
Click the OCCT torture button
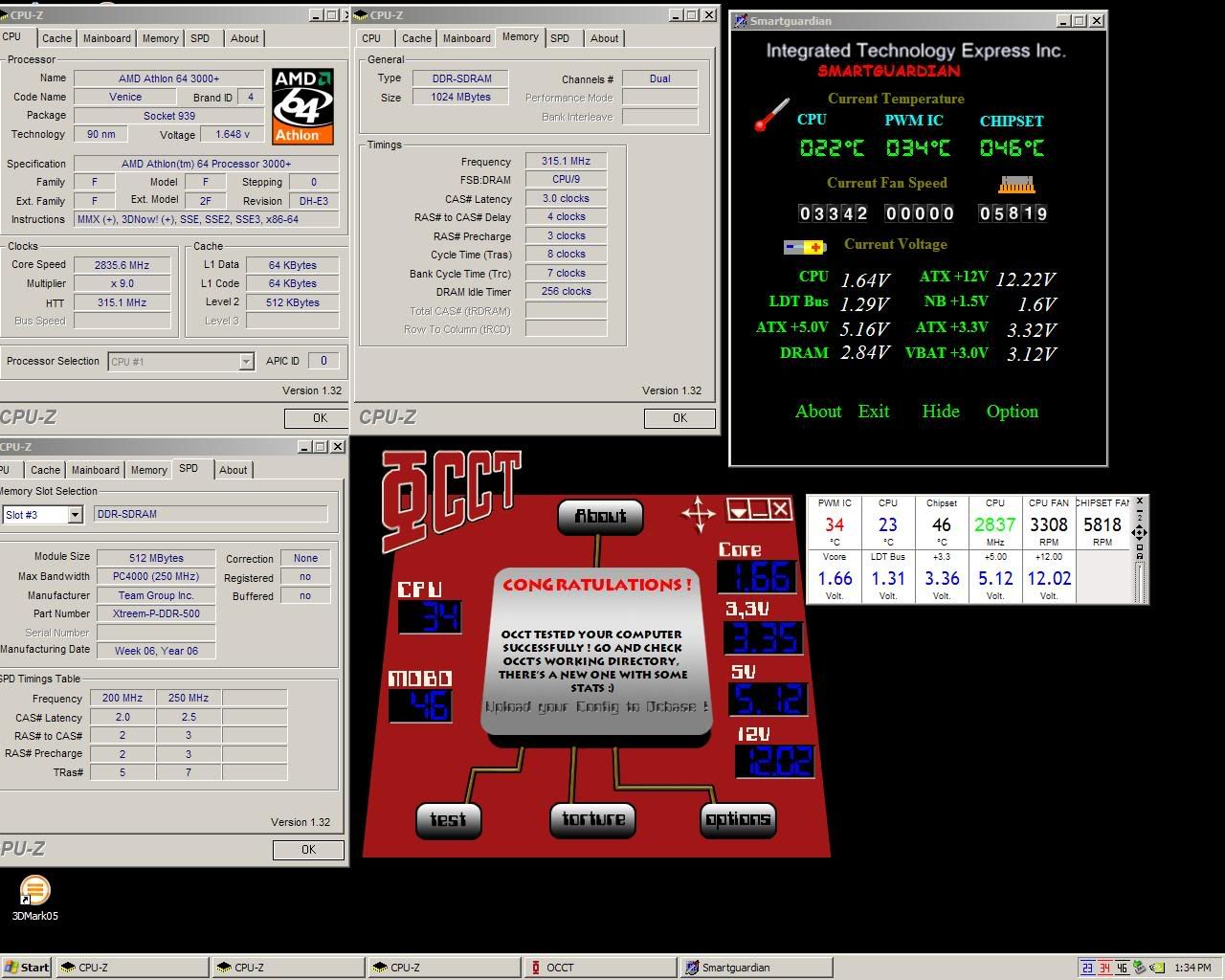point(593,819)
